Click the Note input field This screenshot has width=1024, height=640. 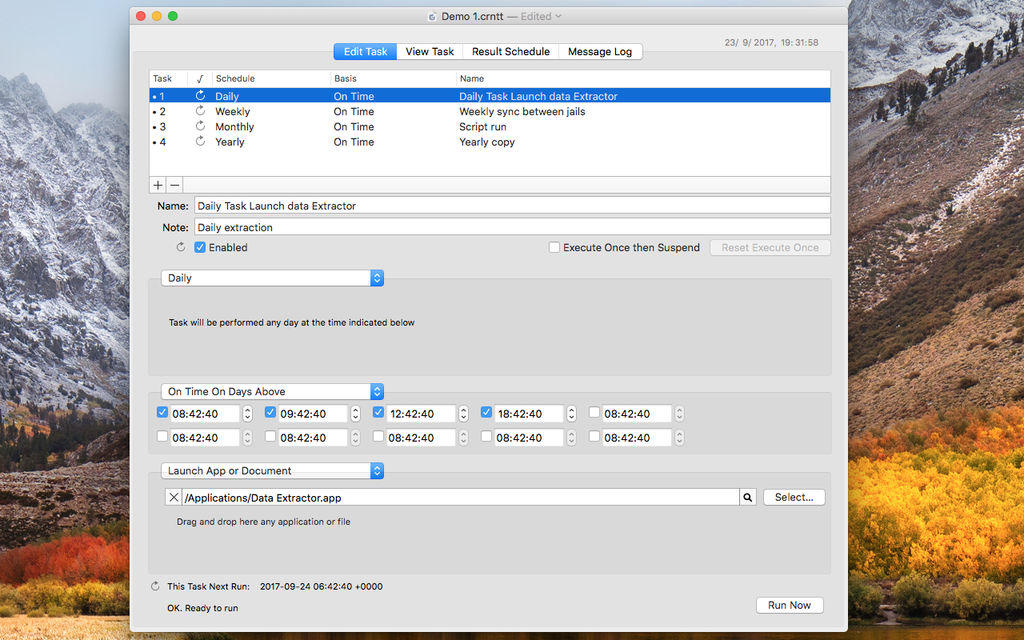click(512, 227)
